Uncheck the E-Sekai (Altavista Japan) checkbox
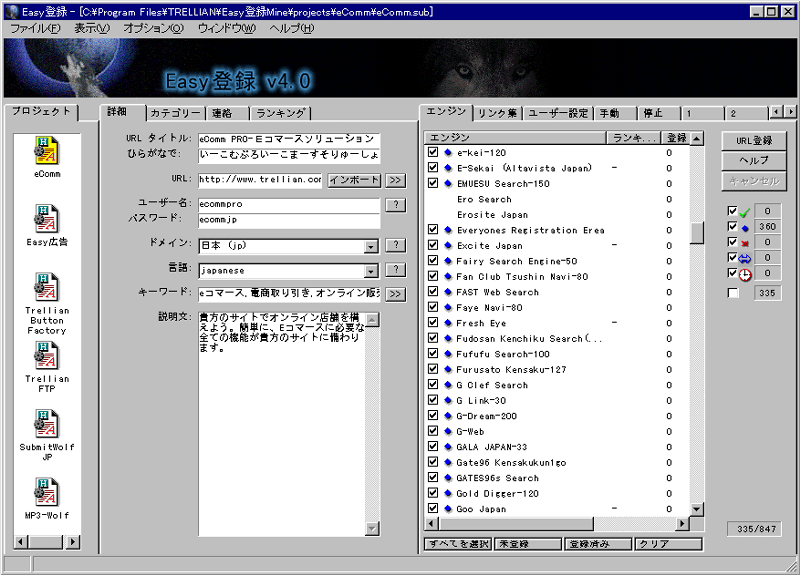The image size is (800, 575). coord(433,167)
